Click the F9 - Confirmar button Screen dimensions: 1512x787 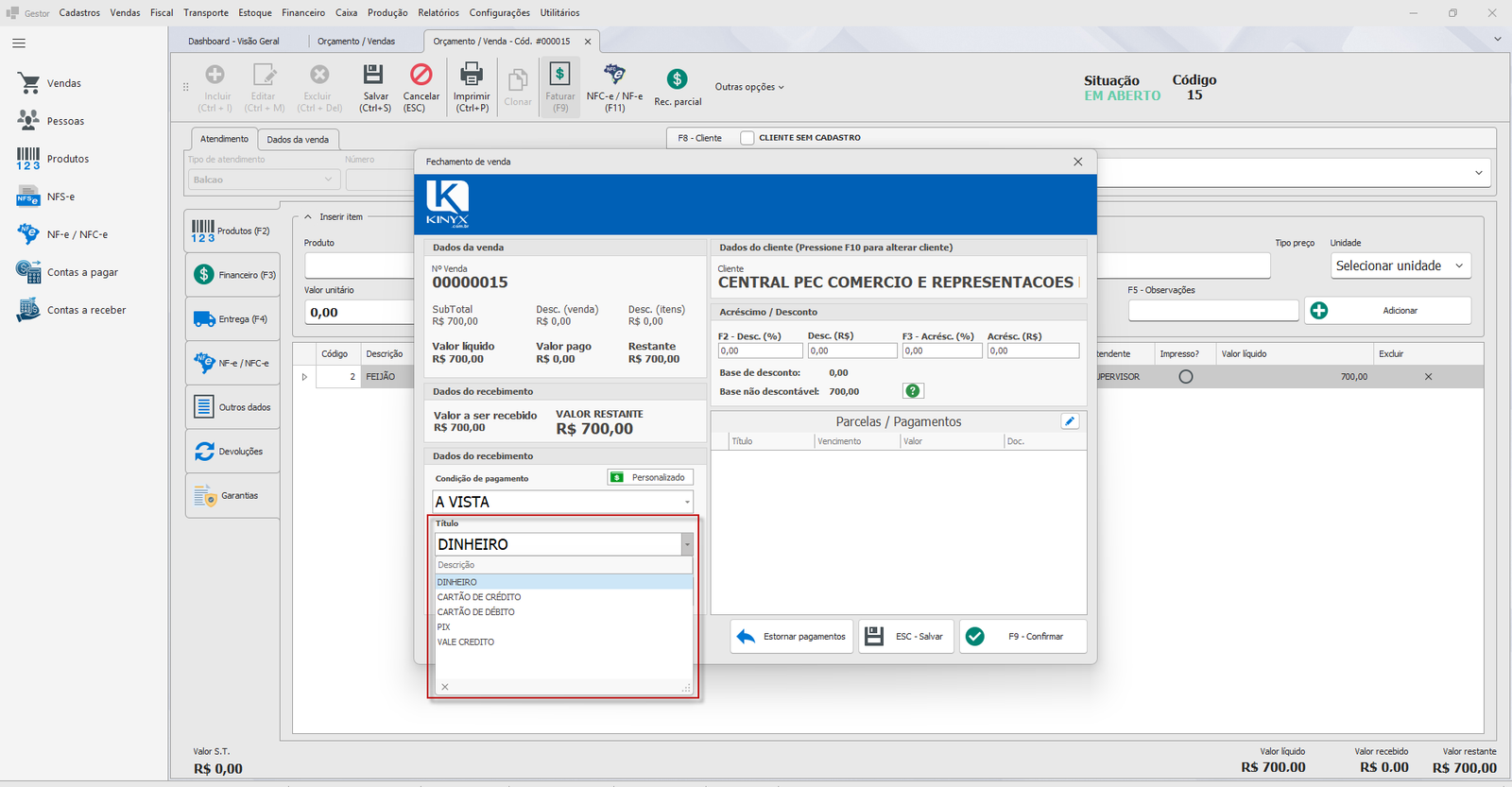(x=1022, y=637)
